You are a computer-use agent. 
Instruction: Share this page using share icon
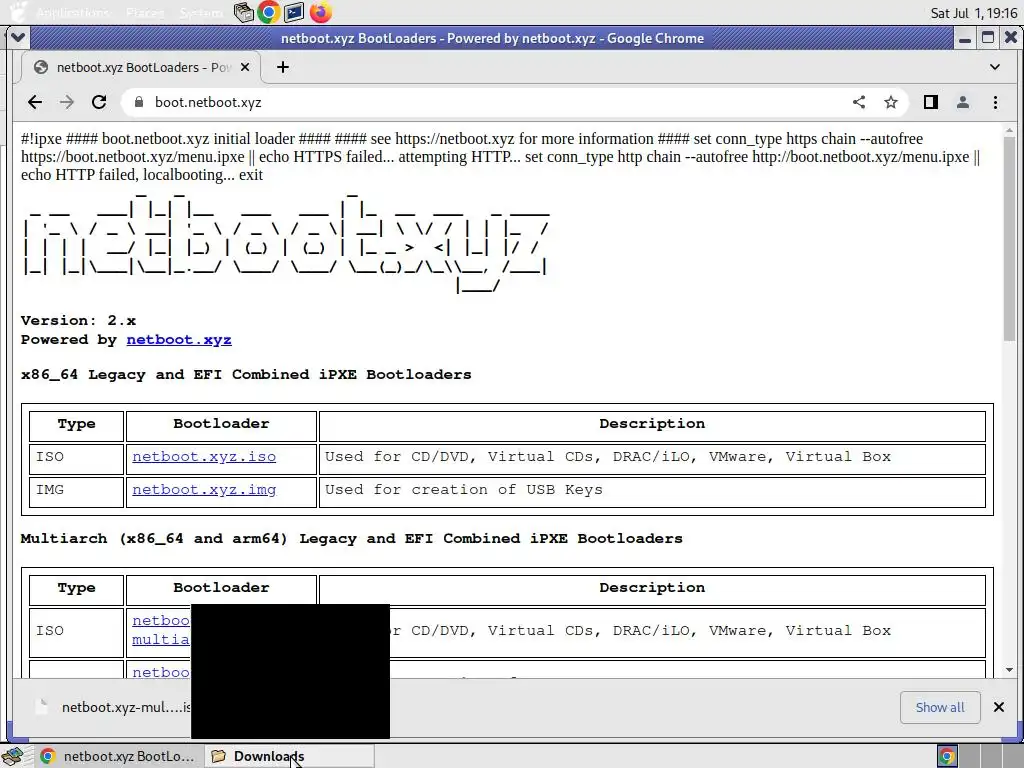(859, 102)
